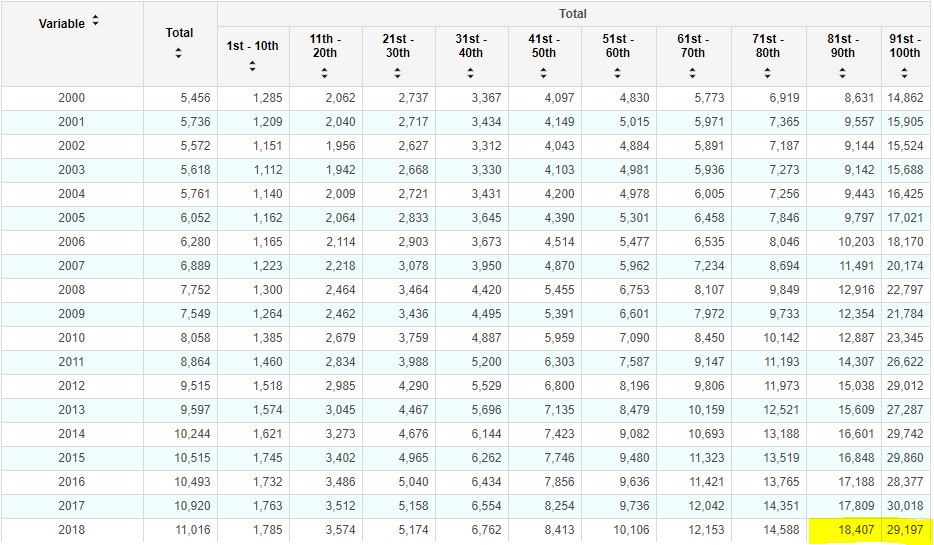Sort by 91st - 100th column arrows
Image resolution: width=934 pixels, height=545 pixels.
pyautogui.click(x=906, y=73)
